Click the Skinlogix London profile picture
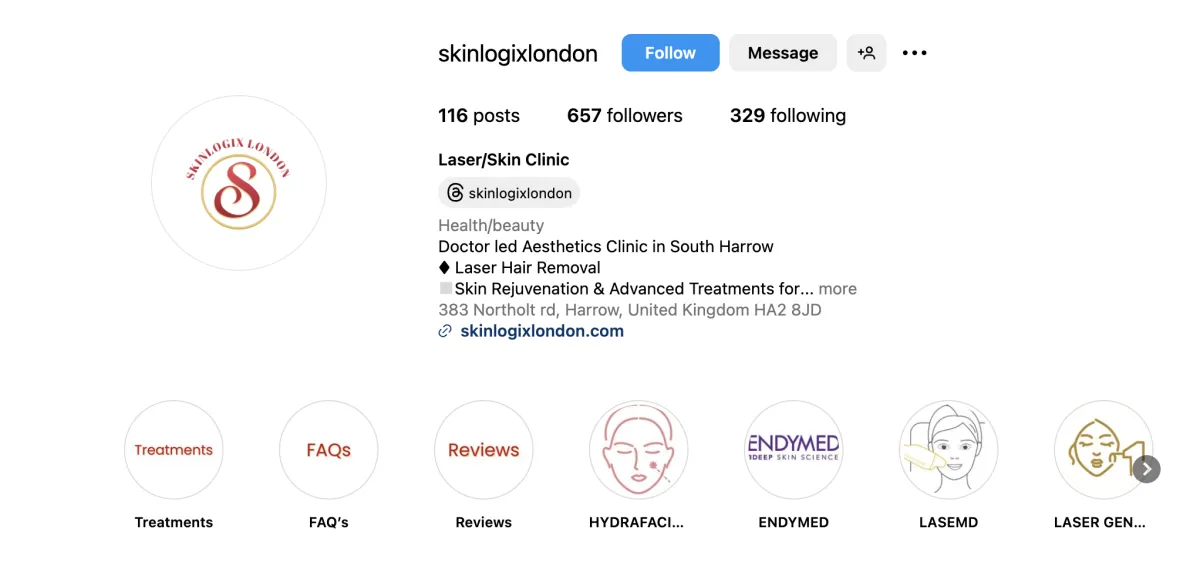 click(x=239, y=183)
